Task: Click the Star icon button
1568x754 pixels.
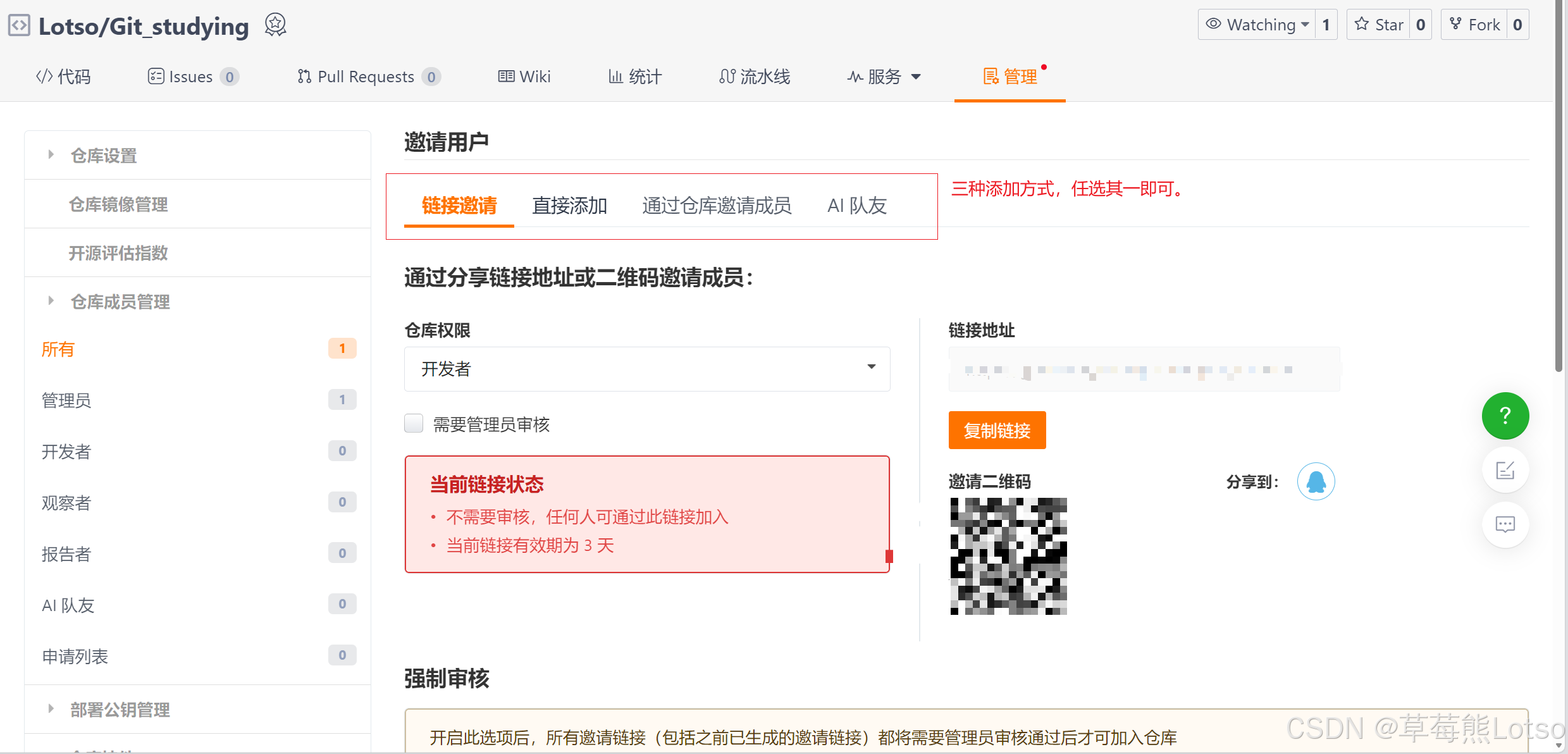Action: 1379,25
